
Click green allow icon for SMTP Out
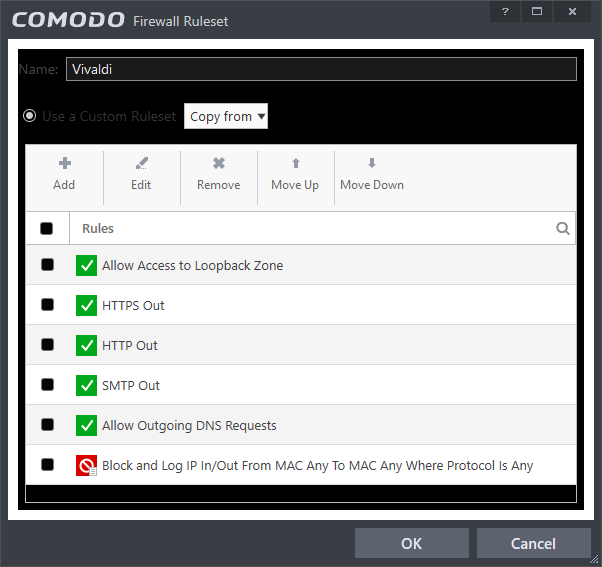[x=86, y=385]
